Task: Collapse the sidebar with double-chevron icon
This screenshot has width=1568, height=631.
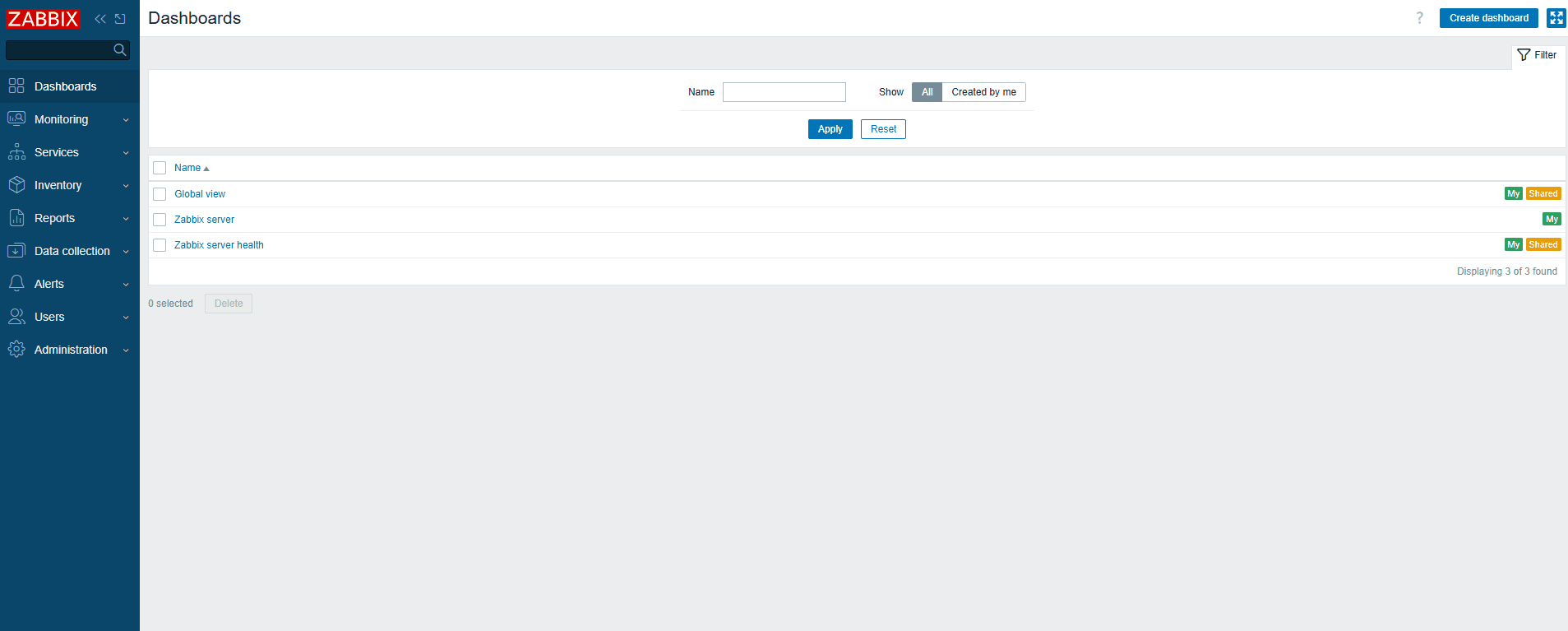Action: [x=100, y=19]
